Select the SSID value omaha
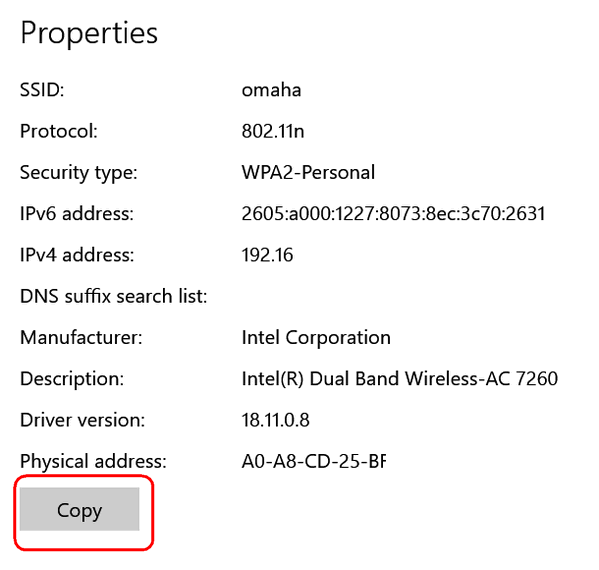 271,90
